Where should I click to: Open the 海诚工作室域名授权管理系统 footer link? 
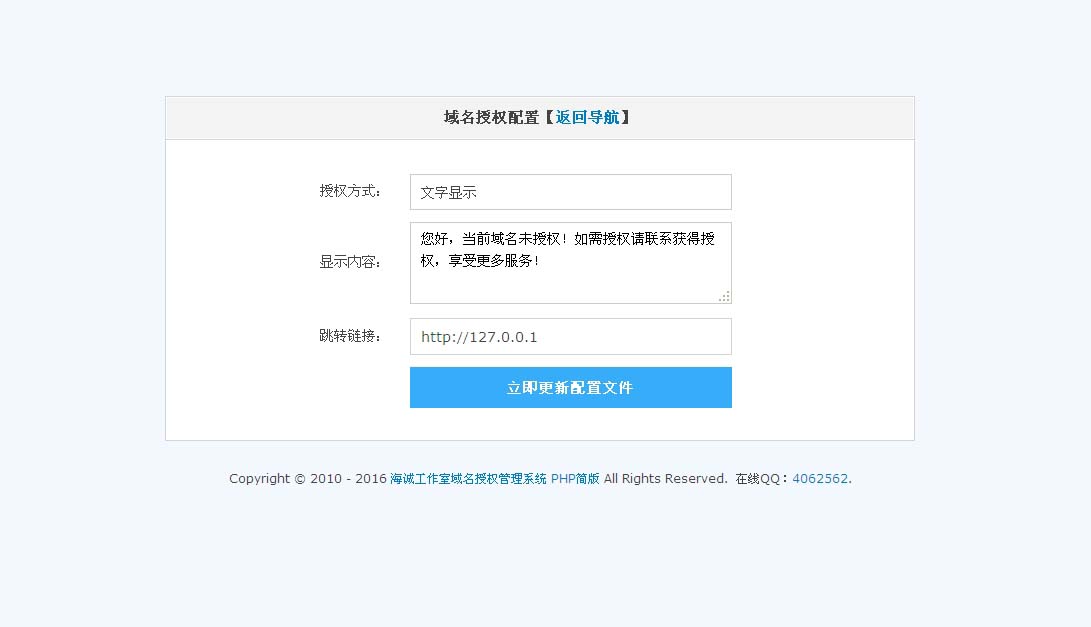click(x=468, y=479)
